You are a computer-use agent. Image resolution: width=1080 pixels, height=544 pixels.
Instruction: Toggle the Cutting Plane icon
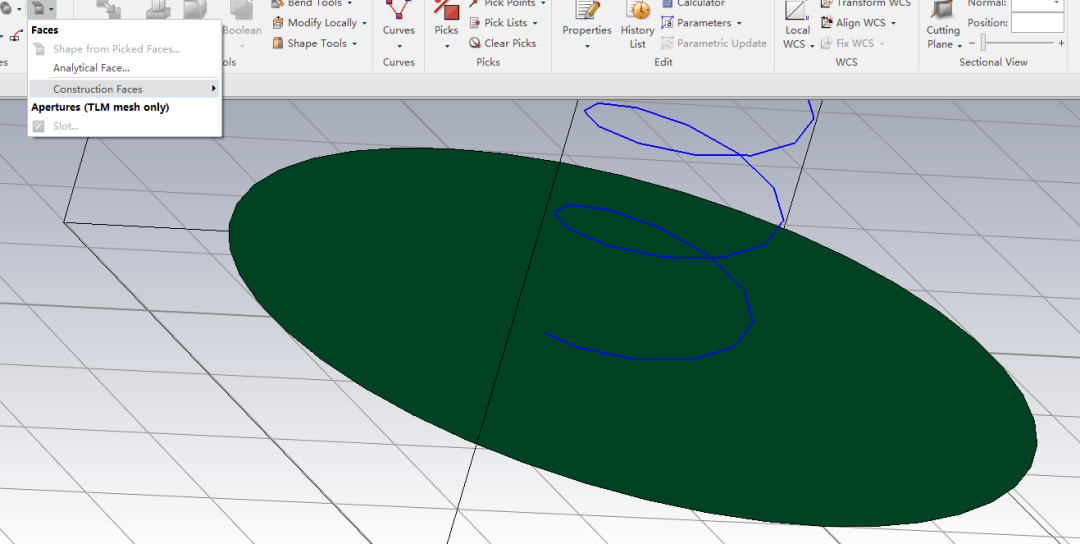(942, 10)
